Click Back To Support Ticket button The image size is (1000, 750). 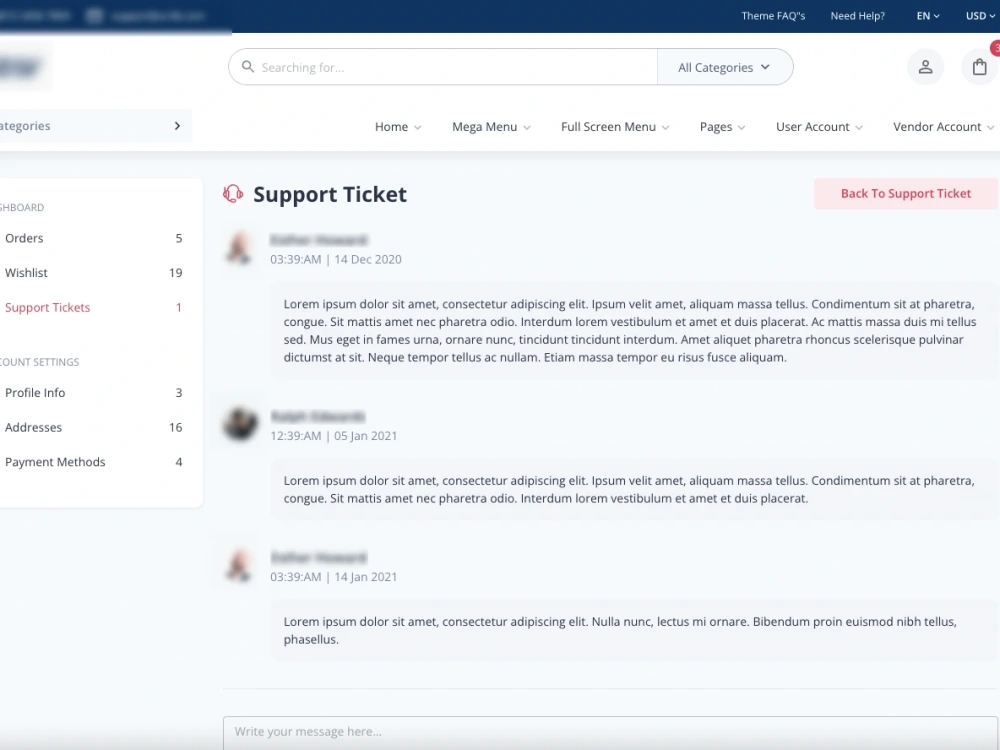click(x=906, y=193)
